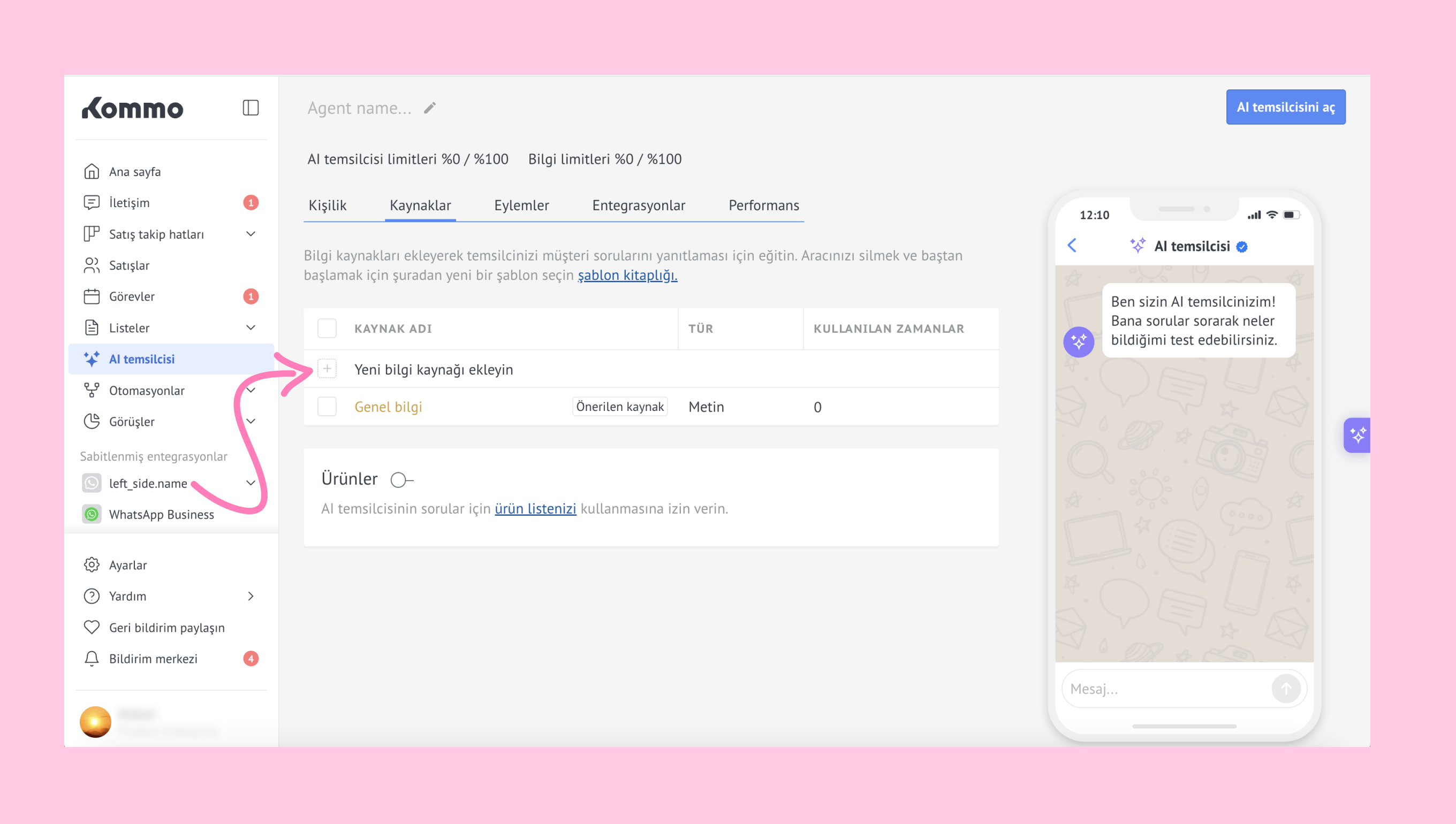Follow the şablon kitaplığı link

tap(627, 275)
